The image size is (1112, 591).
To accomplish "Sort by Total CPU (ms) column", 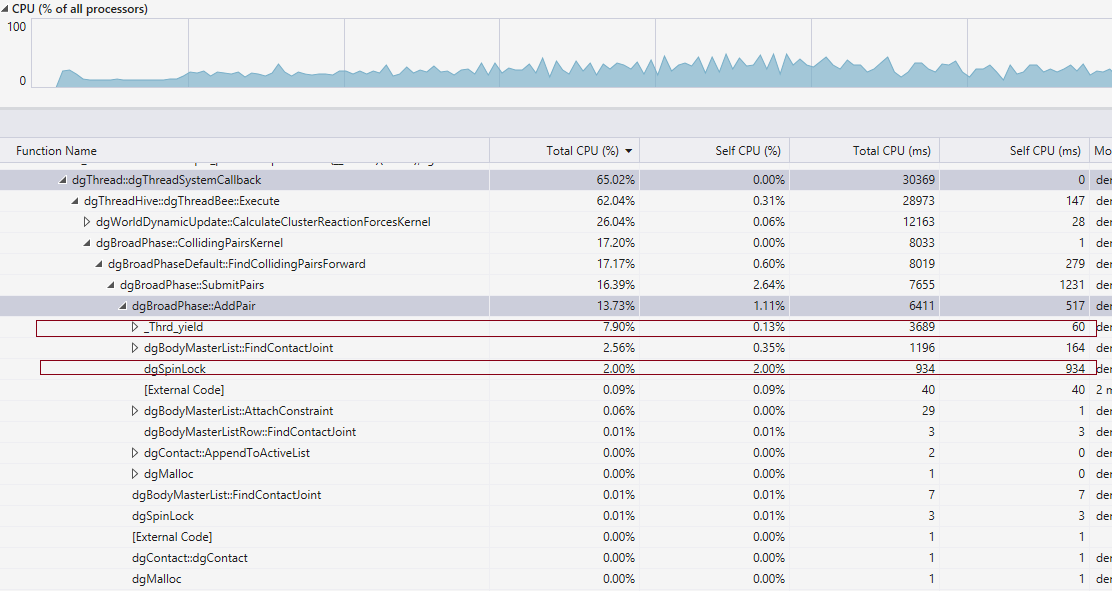I will pyautogui.click(x=892, y=151).
